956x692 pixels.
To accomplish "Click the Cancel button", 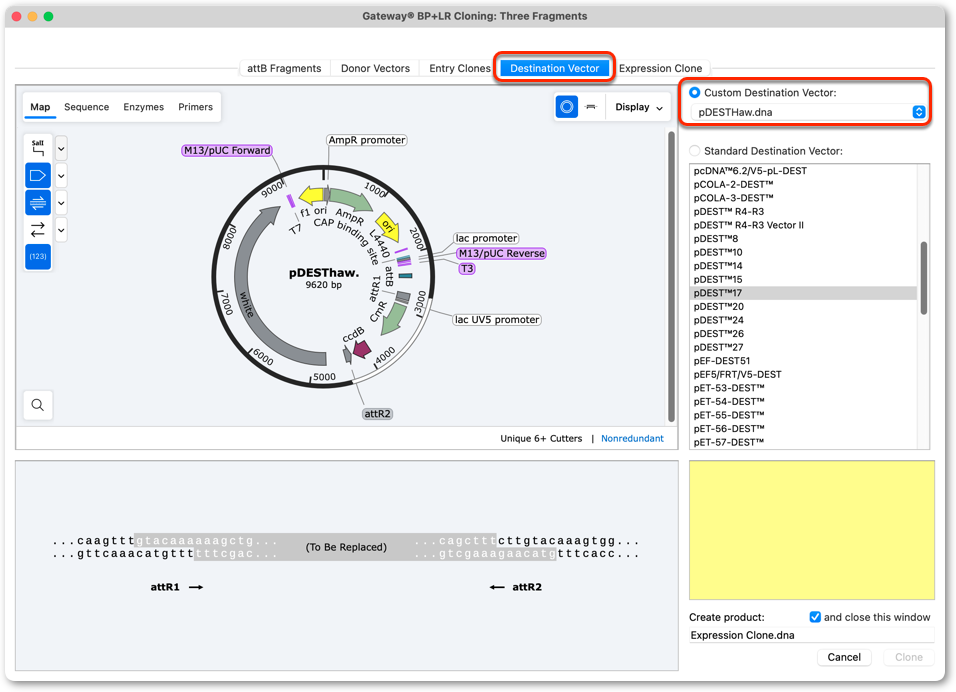I will (x=844, y=657).
